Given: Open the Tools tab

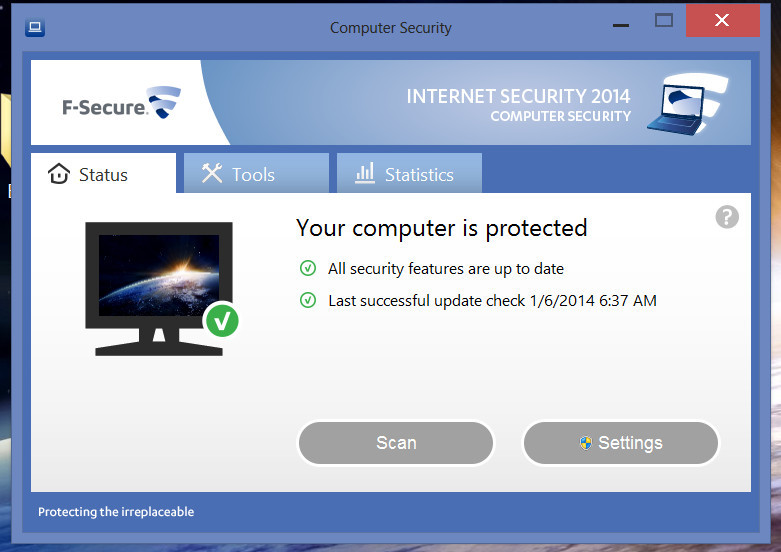Looking at the screenshot, I should pos(256,173).
